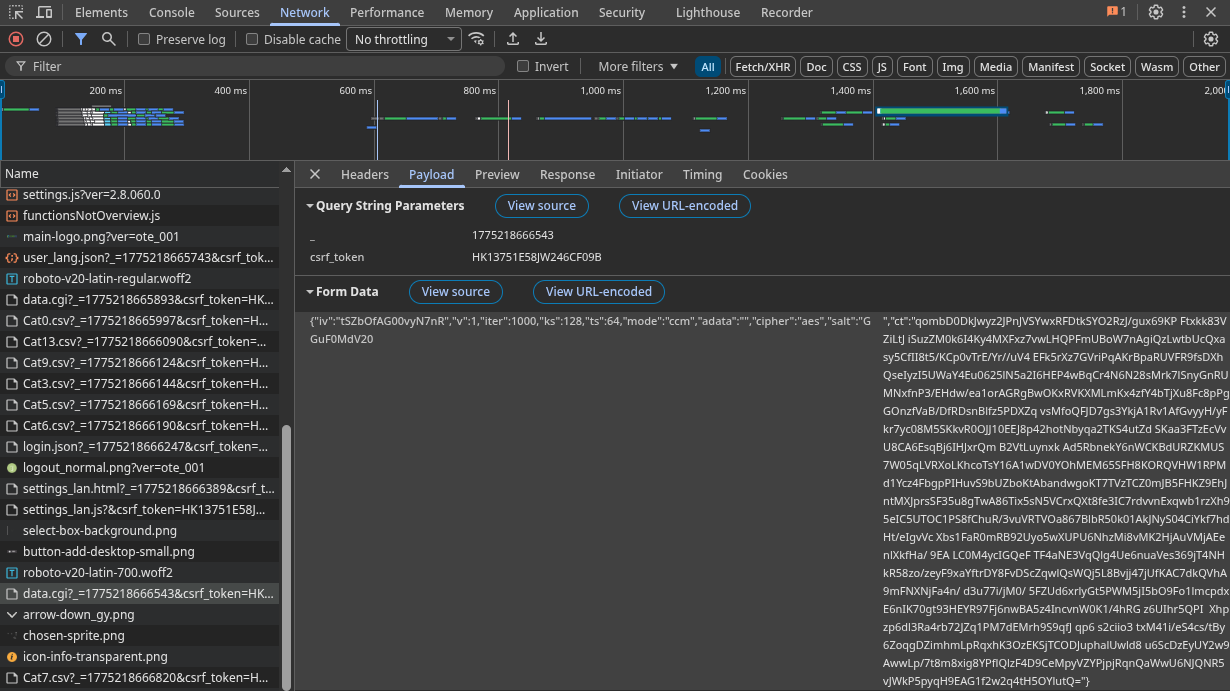Enable Disable cache

tap(252, 39)
